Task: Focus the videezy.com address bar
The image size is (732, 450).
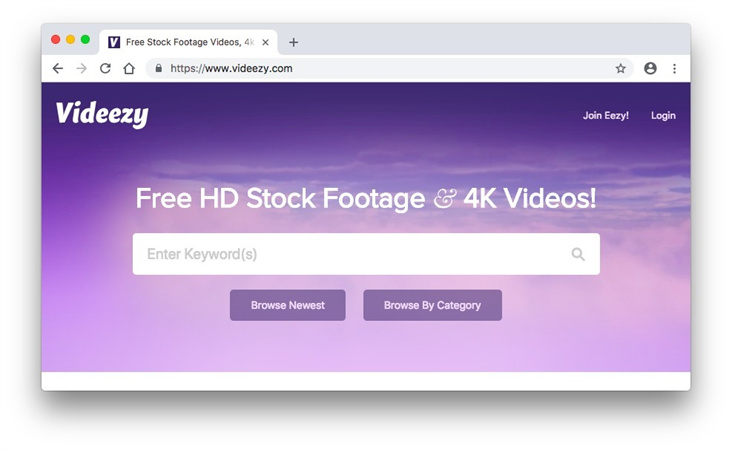Action: click(x=389, y=69)
